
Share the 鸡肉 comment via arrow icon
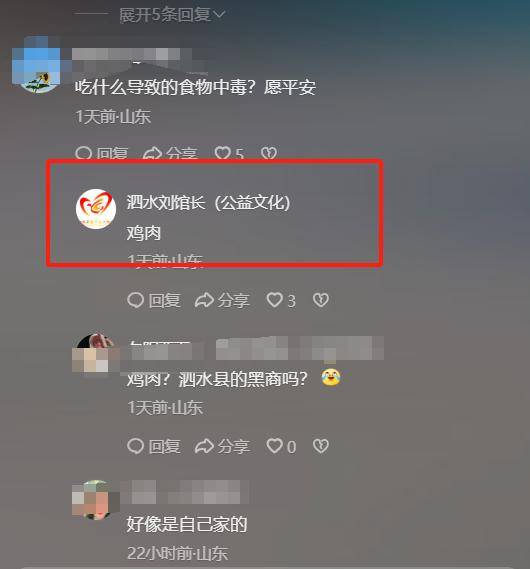coord(222,300)
